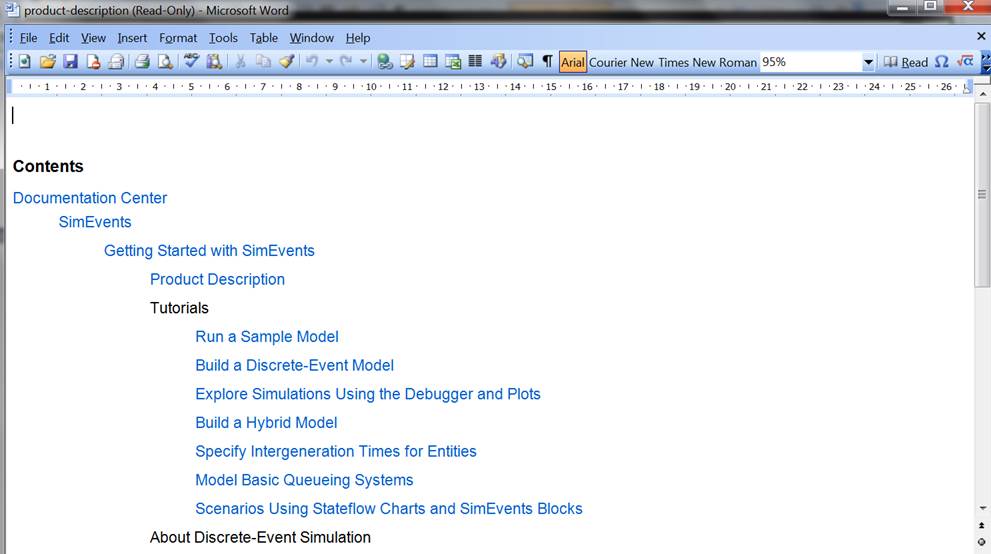Open the zoom percentage dropdown arrow

pos(868,62)
